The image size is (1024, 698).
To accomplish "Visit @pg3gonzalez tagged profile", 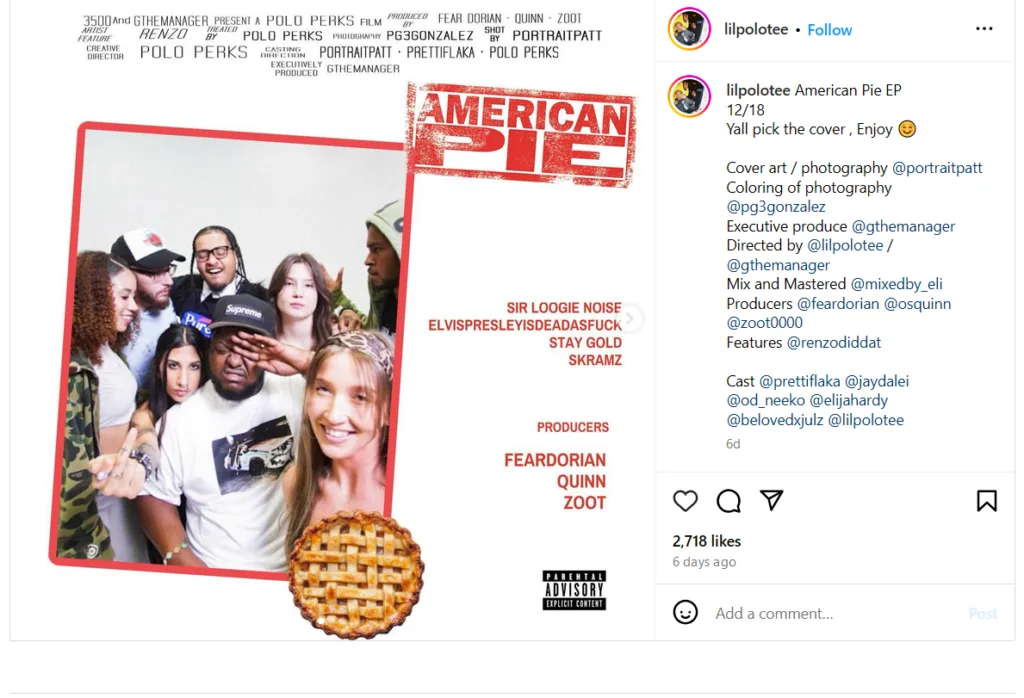I will tap(776, 207).
